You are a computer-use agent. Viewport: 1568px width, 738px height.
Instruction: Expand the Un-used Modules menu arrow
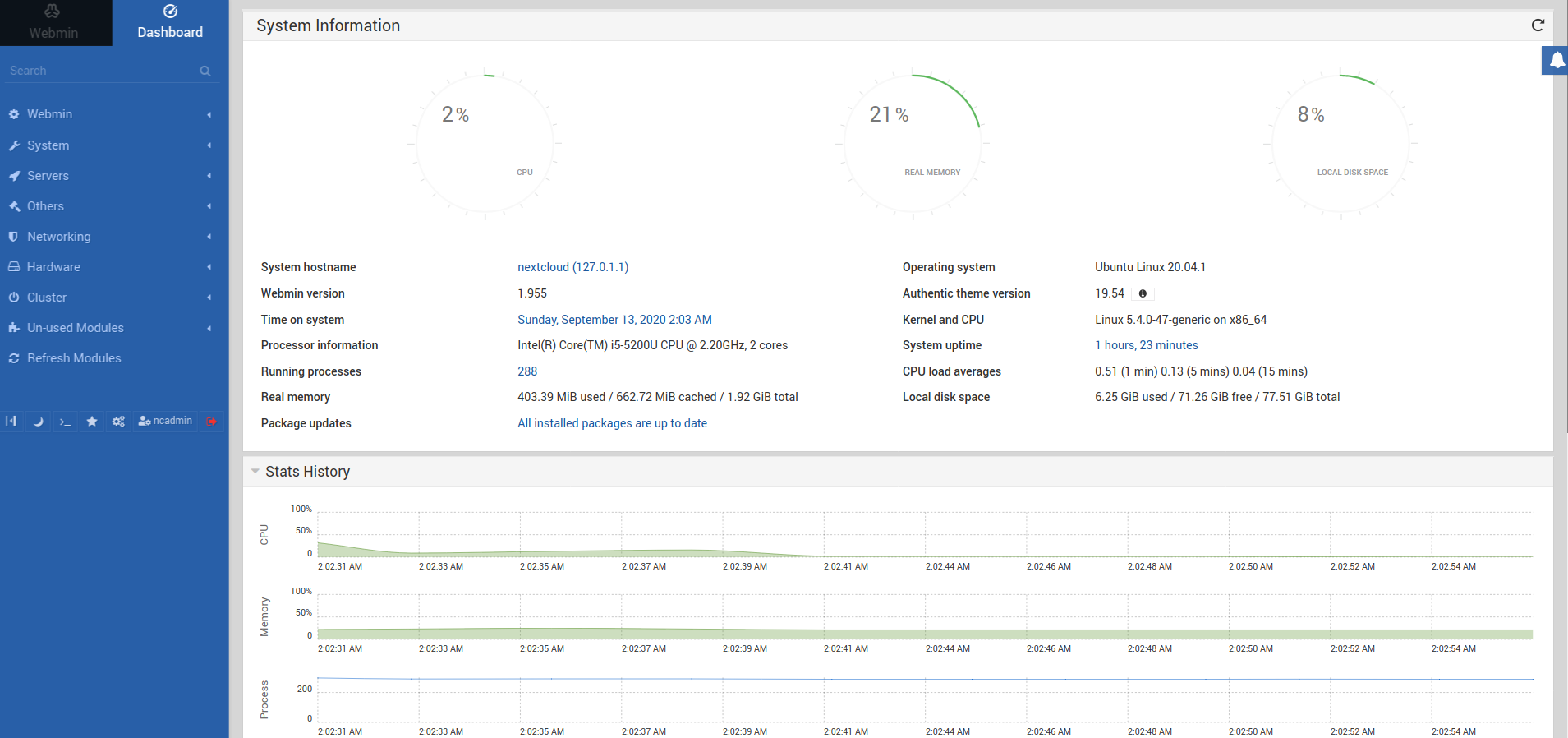click(209, 328)
